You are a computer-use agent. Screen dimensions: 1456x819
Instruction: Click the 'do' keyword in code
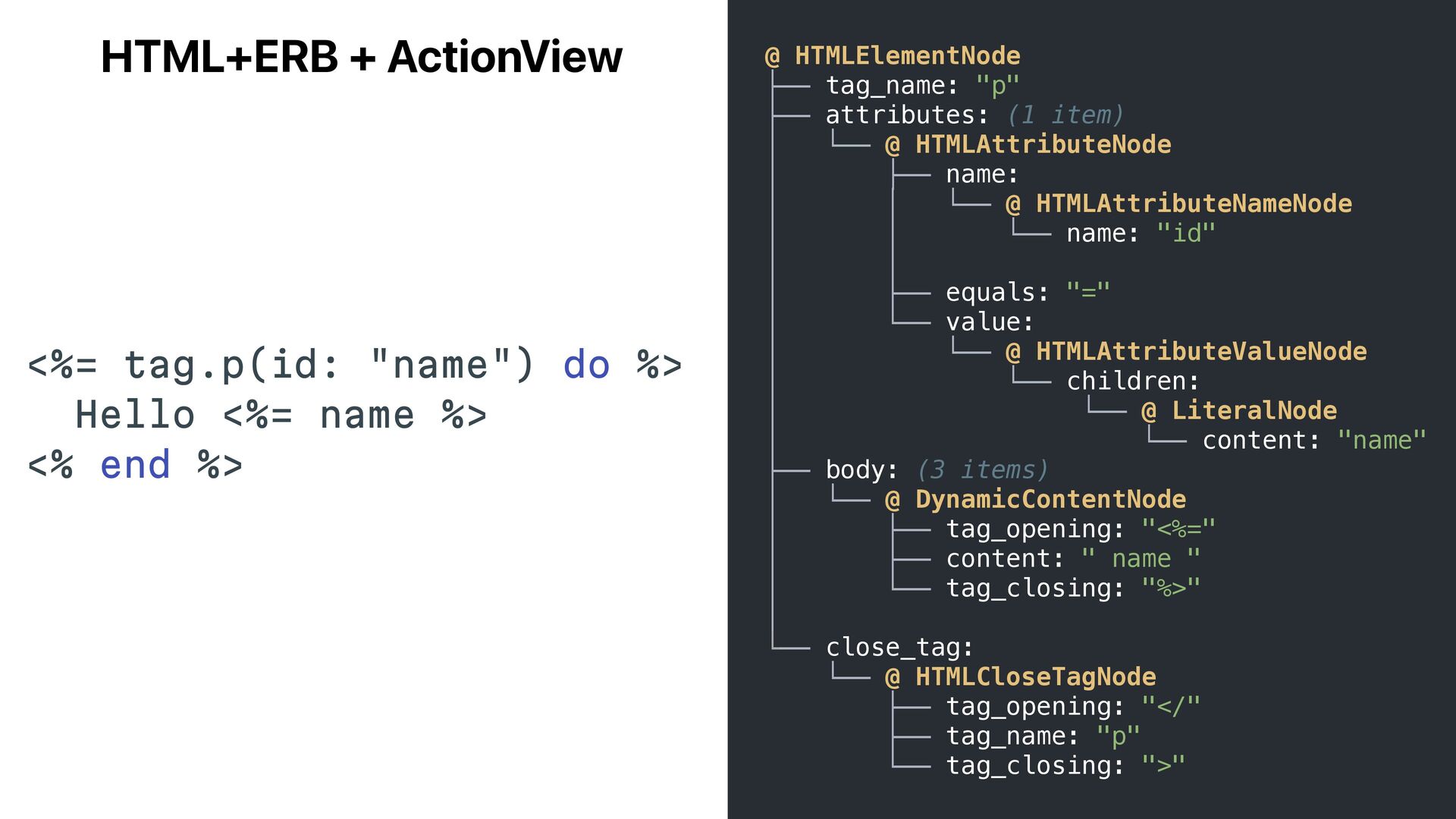pyautogui.click(x=586, y=365)
